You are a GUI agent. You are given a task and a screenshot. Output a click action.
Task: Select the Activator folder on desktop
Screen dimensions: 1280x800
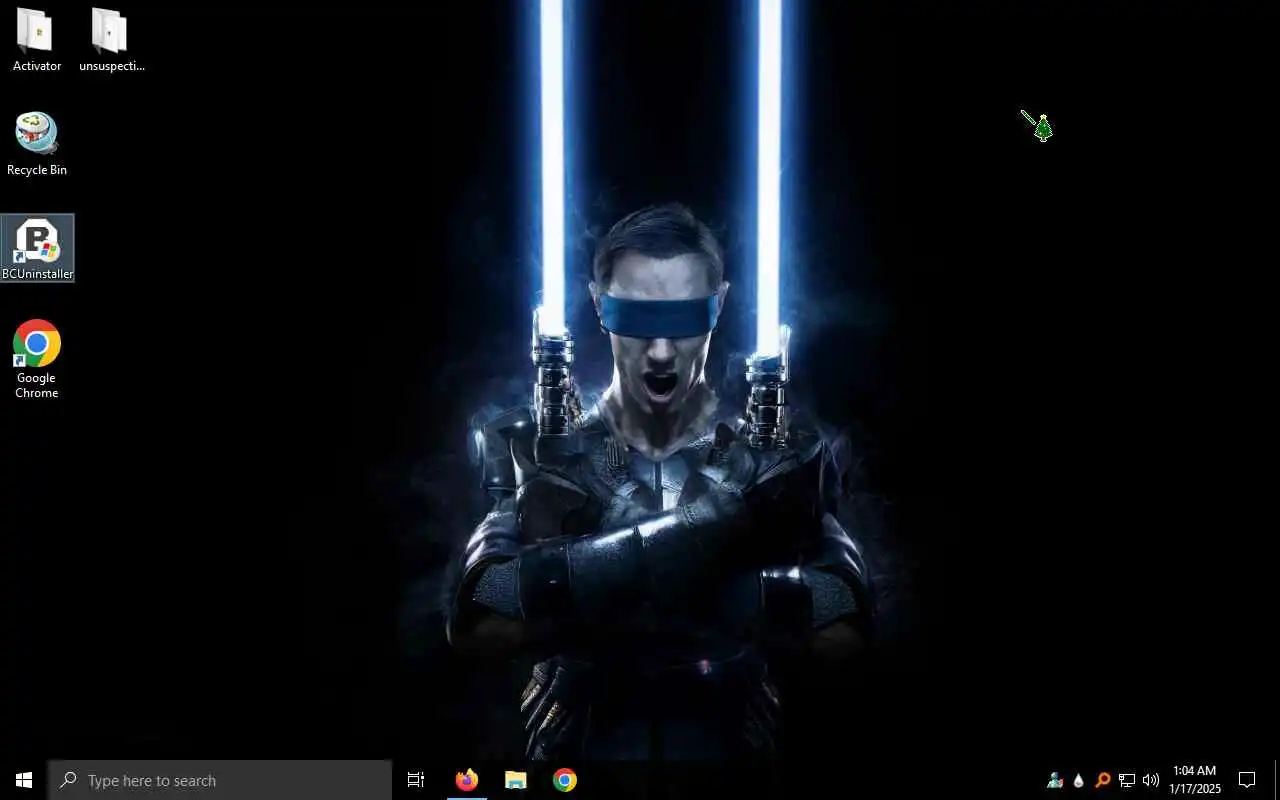pyautogui.click(x=37, y=40)
